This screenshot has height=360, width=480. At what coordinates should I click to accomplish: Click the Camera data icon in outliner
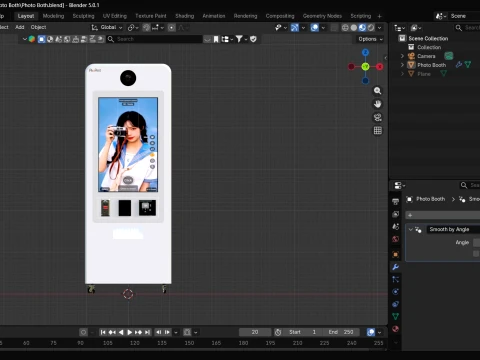pyautogui.click(x=449, y=56)
